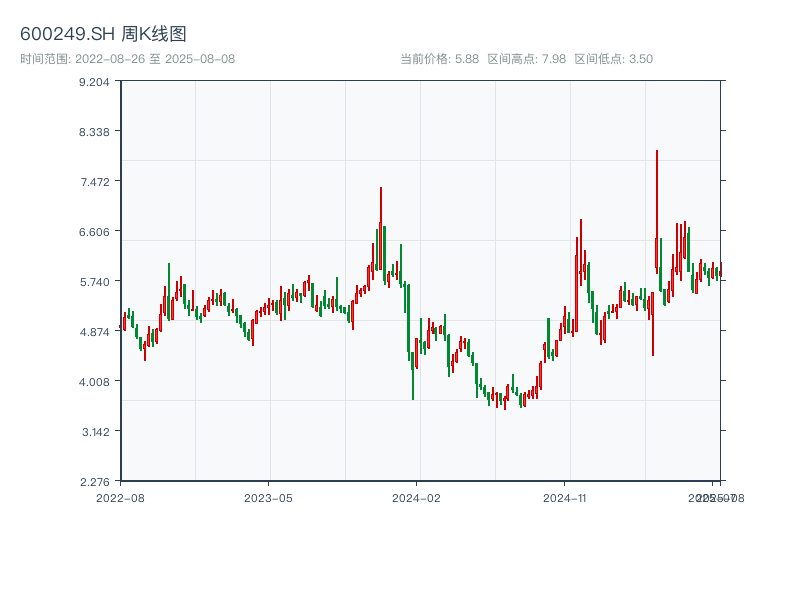Click the period high label 区间高点: 7.98
Viewport: 800px width, 600px height.
coord(527,59)
